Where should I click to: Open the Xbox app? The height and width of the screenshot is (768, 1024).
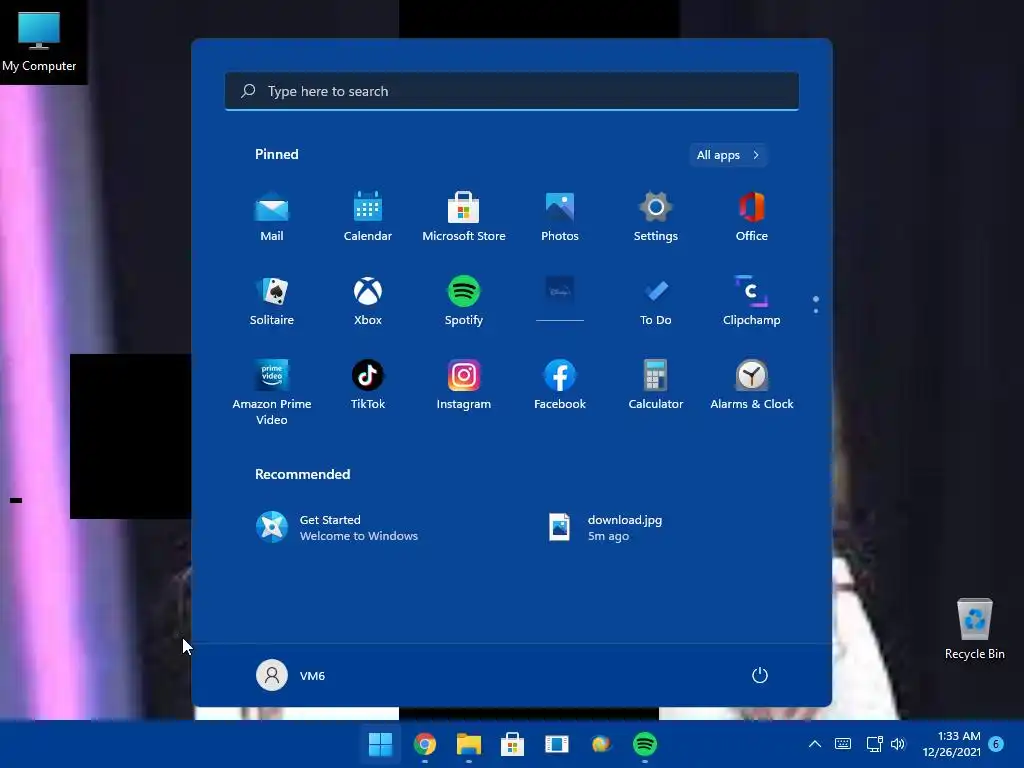pos(368,300)
